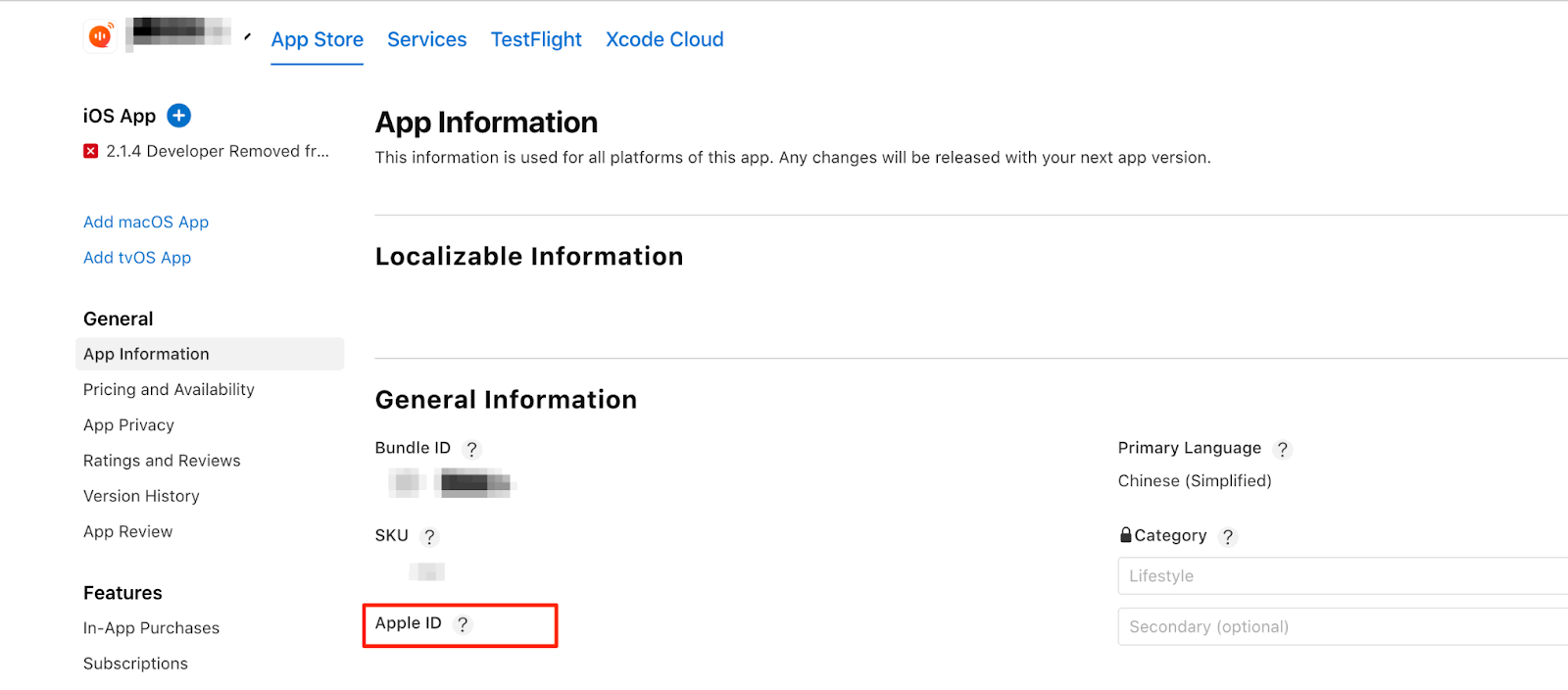Click the orange app icon at top left
The image size is (1568, 690).
[x=100, y=36]
